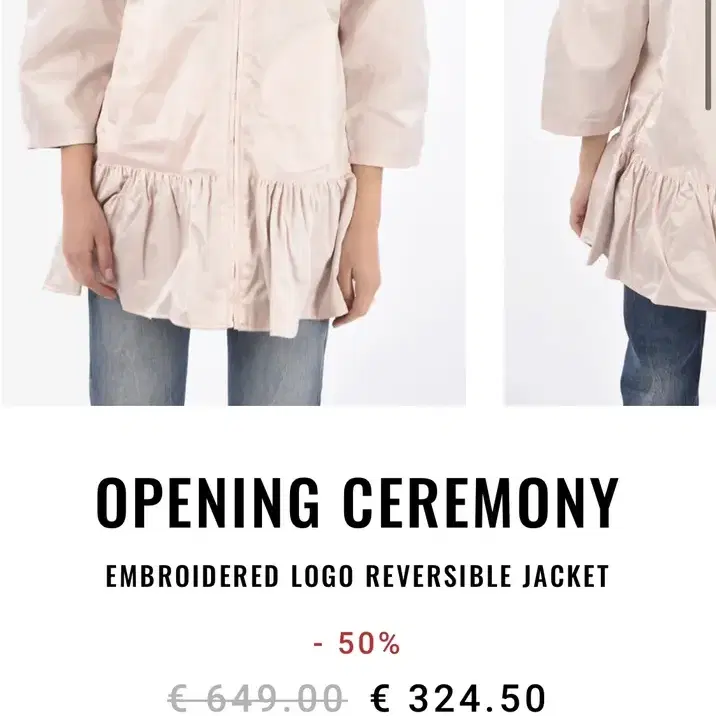The height and width of the screenshot is (716, 716).
Task: Open the side-view jacket product photo
Action: pos(610,202)
